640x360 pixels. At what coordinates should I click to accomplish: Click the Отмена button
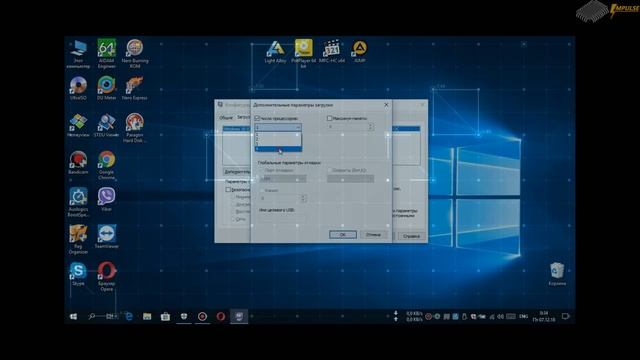(373, 235)
